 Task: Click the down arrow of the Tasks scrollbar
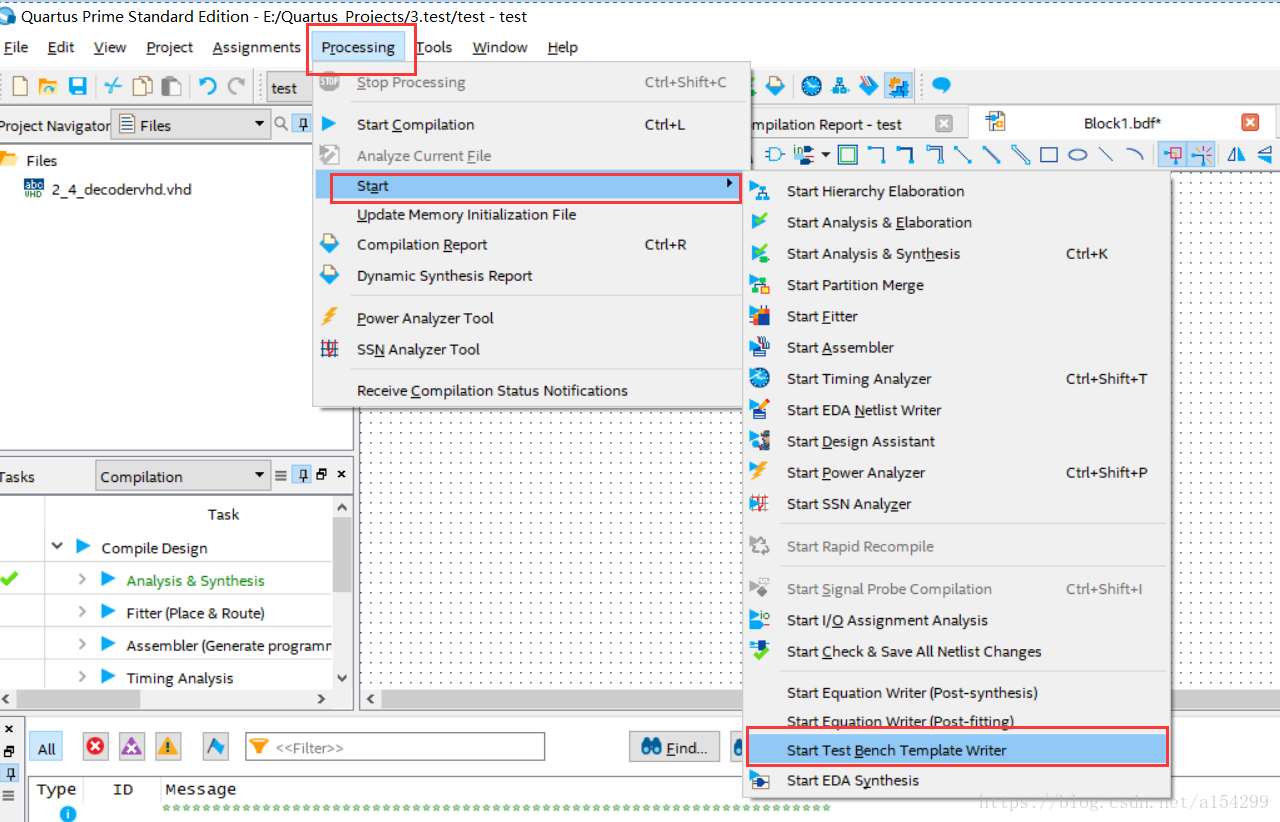click(342, 677)
